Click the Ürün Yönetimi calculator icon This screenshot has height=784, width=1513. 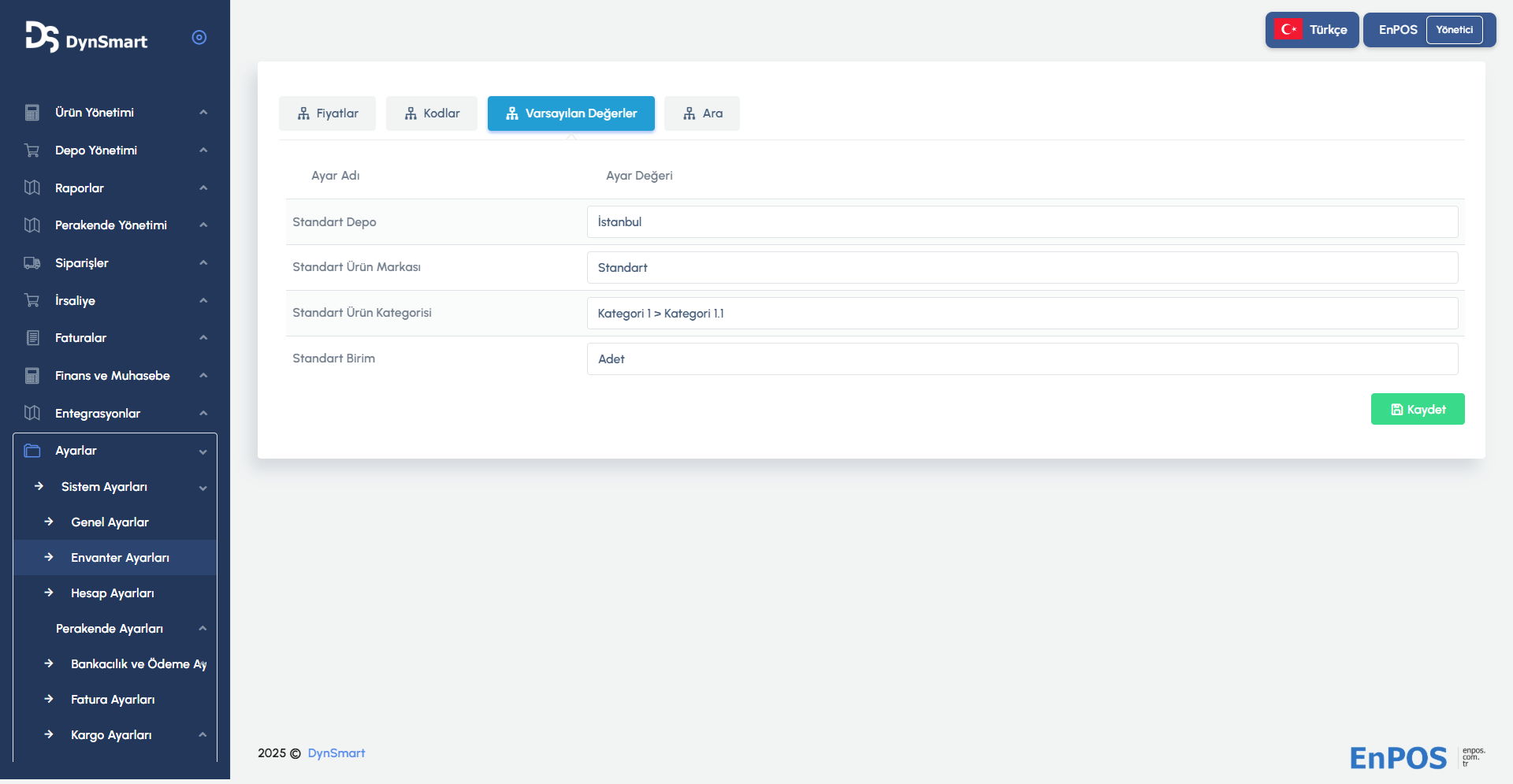(32, 113)
